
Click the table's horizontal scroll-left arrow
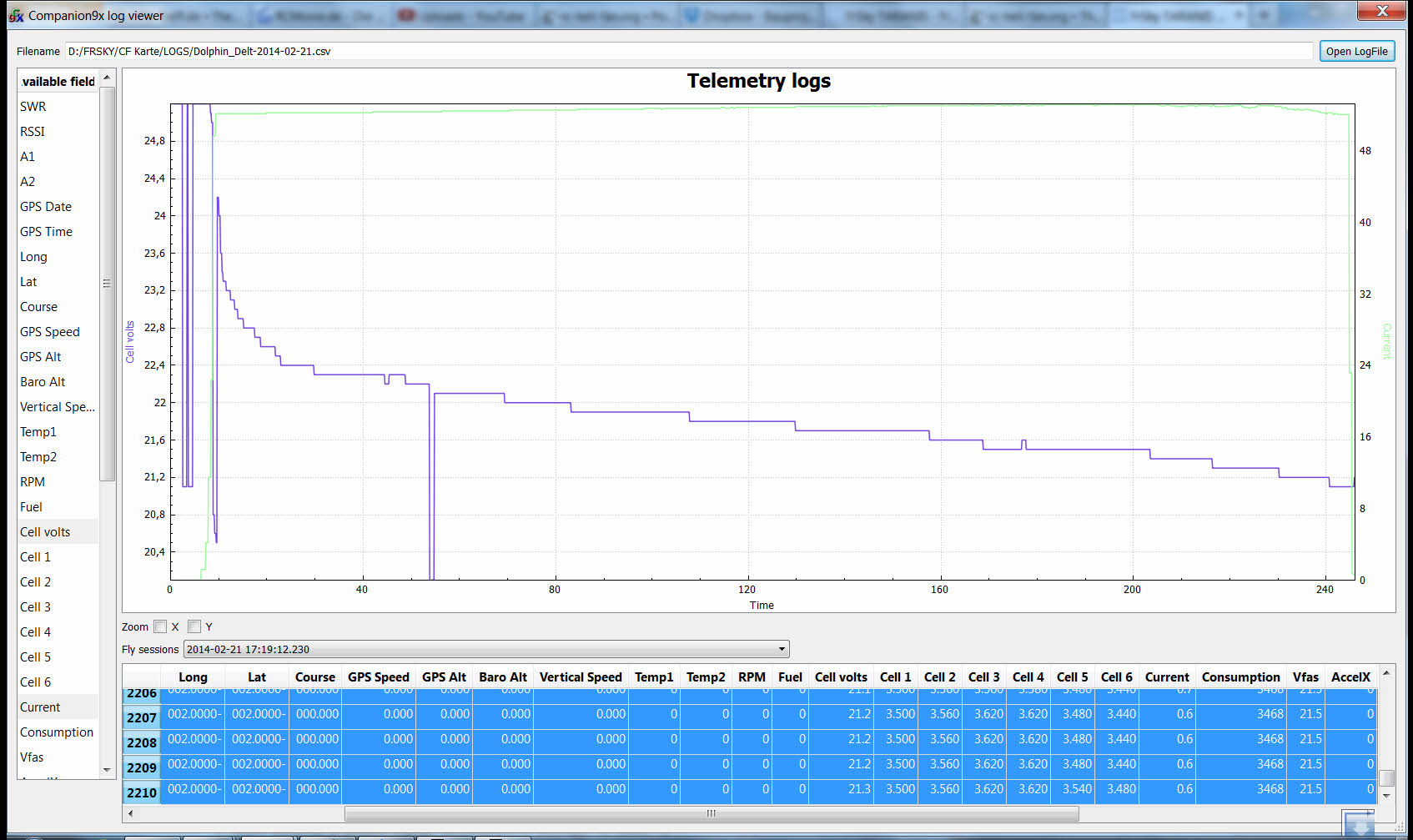click(130, 813)
